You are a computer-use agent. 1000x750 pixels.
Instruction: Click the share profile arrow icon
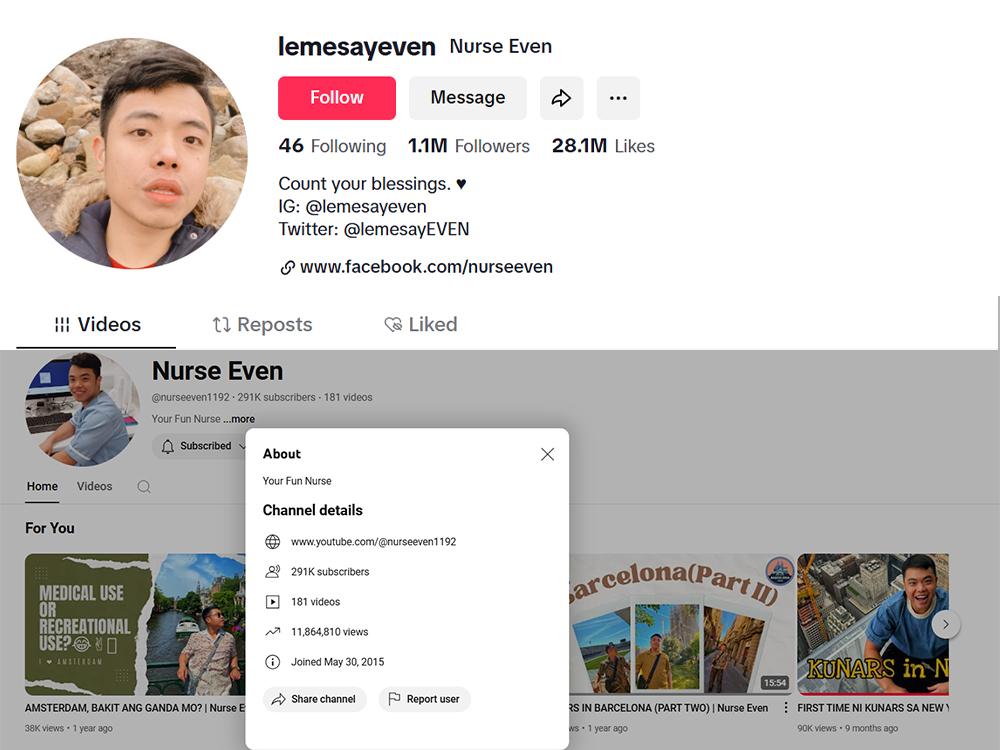tap(561, 97)
